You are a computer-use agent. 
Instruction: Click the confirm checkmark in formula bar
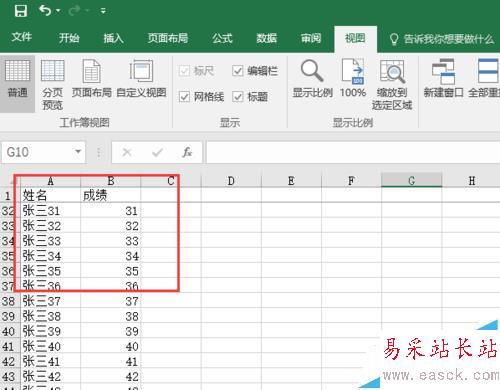pyautogui.click(x=157, y=153)
